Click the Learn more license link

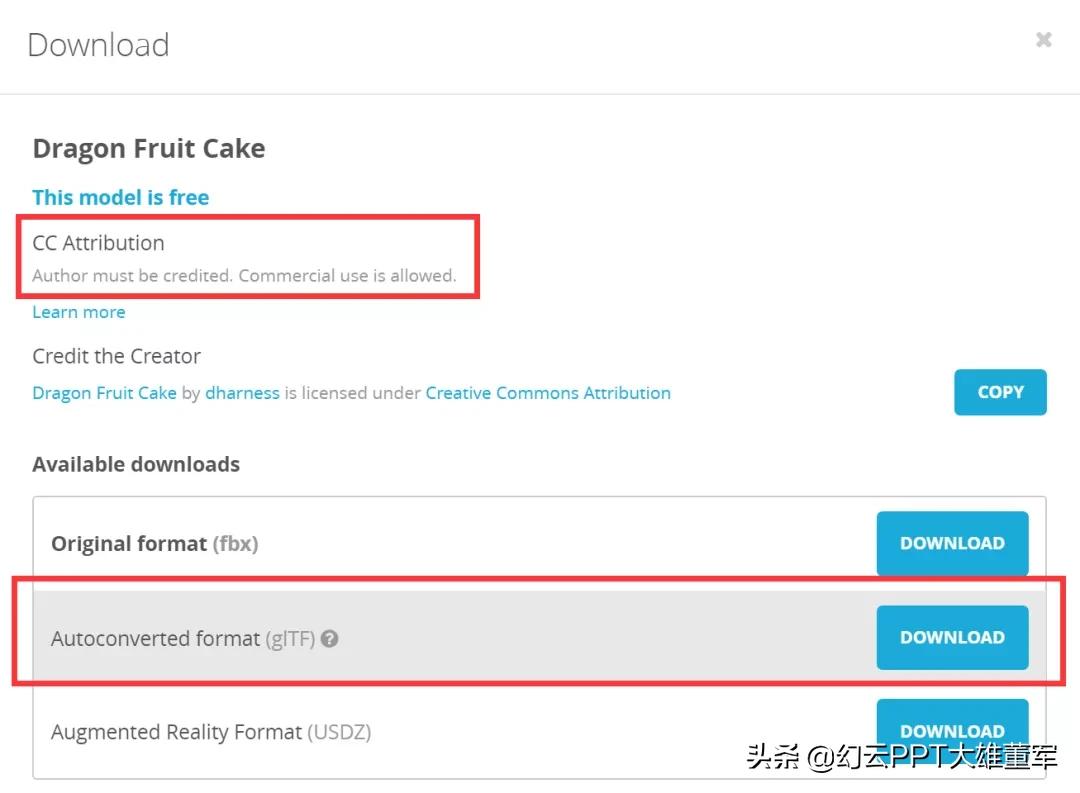pyautogui.click(x=78, y=312)
